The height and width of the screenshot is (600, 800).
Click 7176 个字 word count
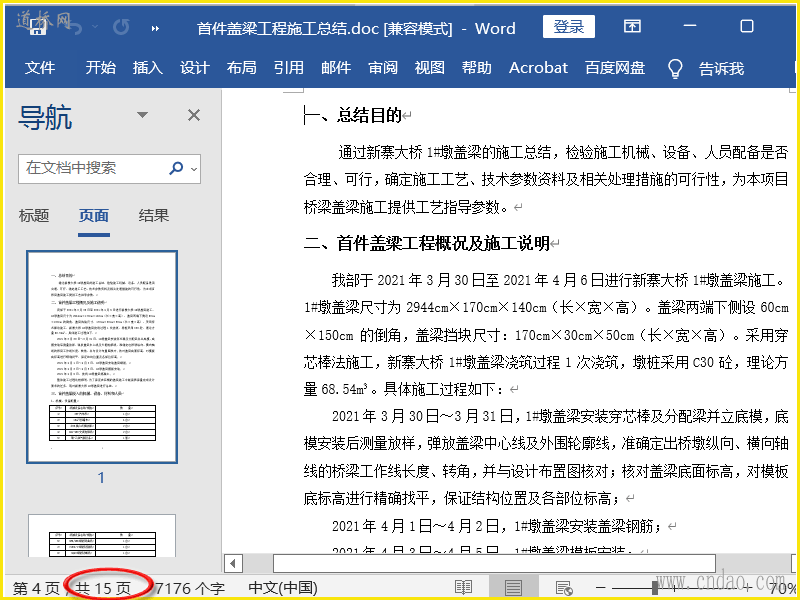189,588
